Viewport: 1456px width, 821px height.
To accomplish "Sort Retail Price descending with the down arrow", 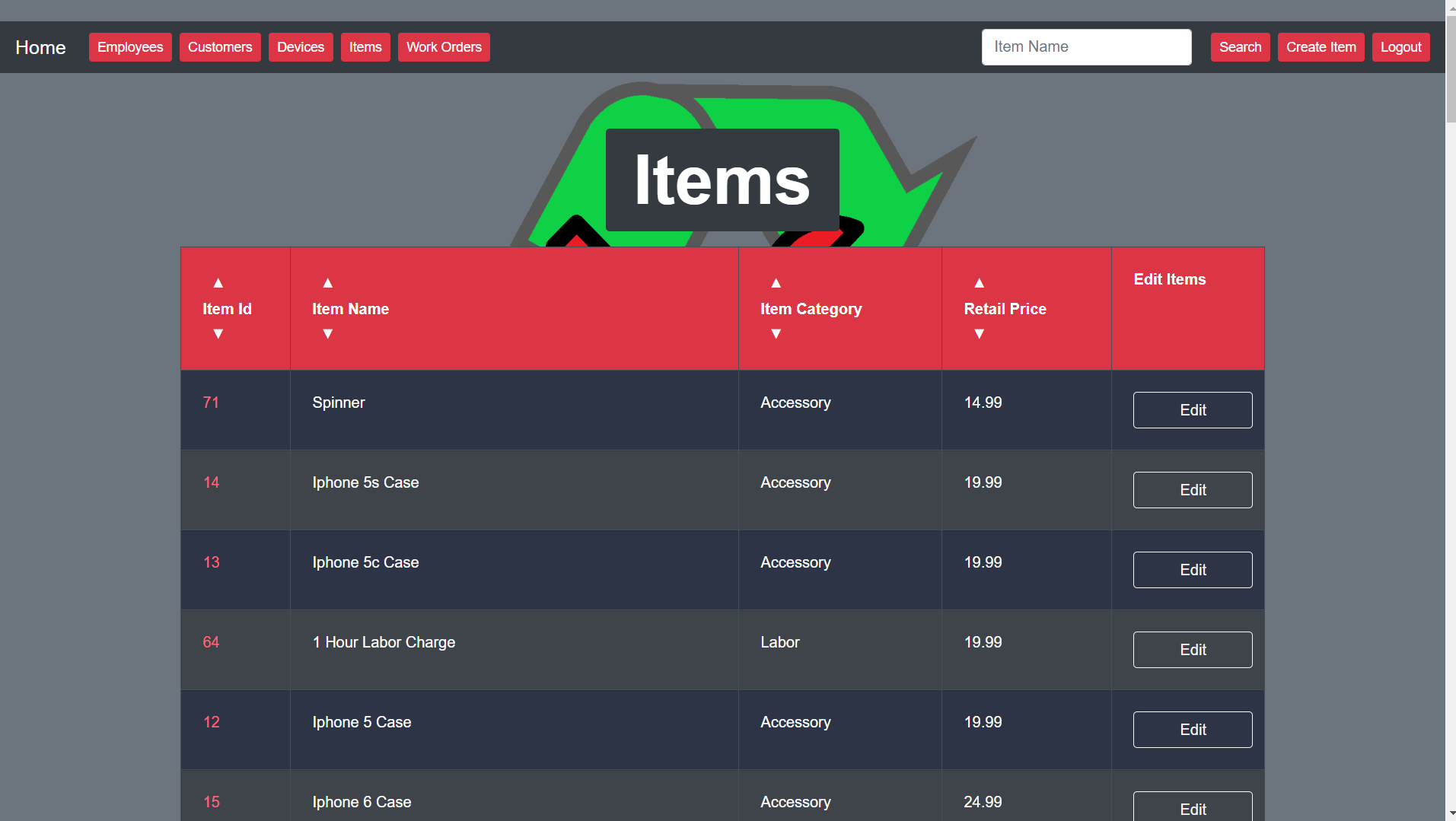I will tap(980, 334).
